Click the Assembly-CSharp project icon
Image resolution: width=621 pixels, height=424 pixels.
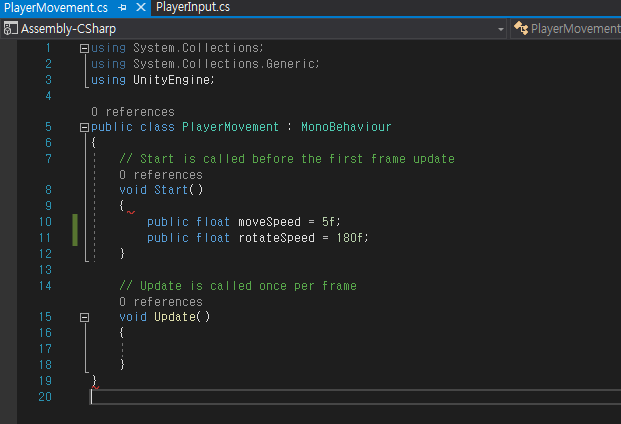pyautogui.click(x=10, y=29)
